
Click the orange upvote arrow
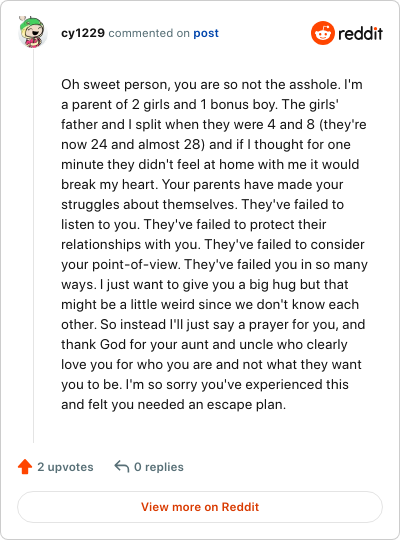pos(25,467)
